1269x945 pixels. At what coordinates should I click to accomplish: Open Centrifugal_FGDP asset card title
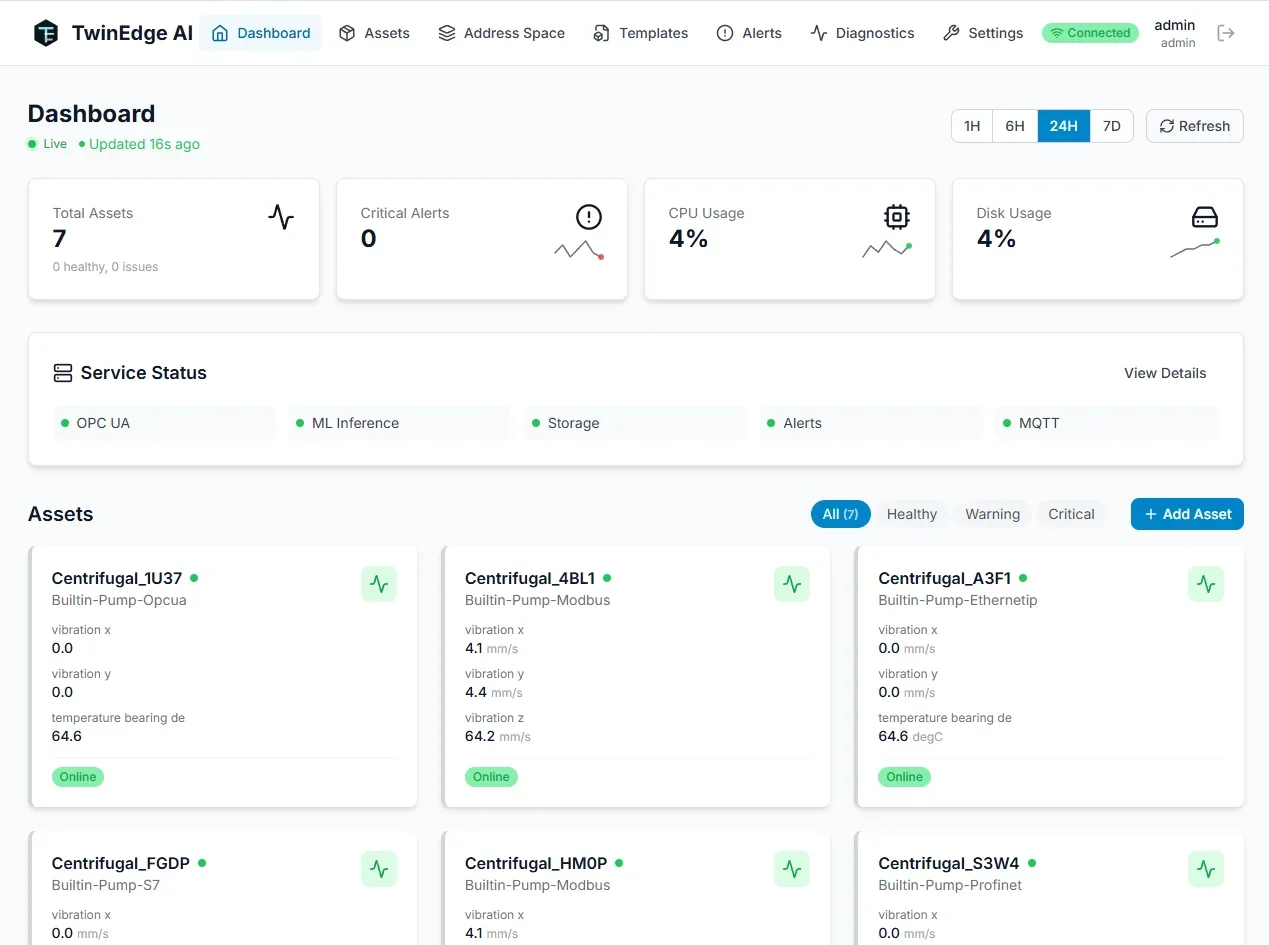point(122,863)
